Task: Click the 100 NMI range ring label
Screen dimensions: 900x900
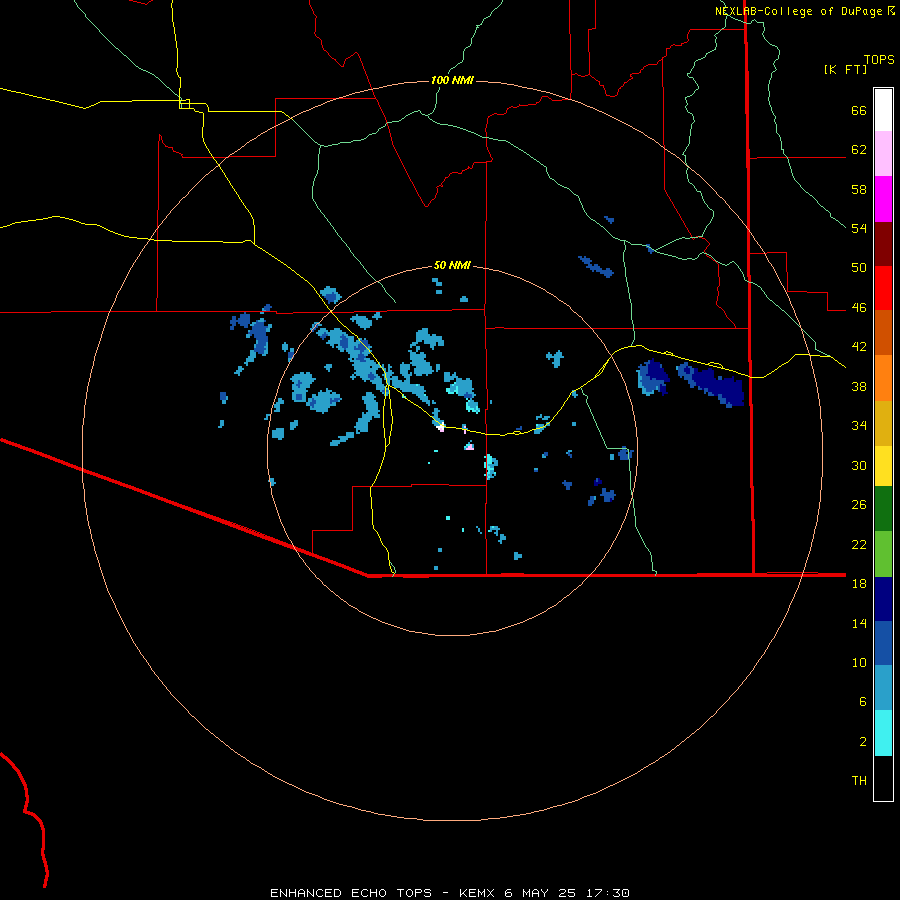Action: point(452,80)
